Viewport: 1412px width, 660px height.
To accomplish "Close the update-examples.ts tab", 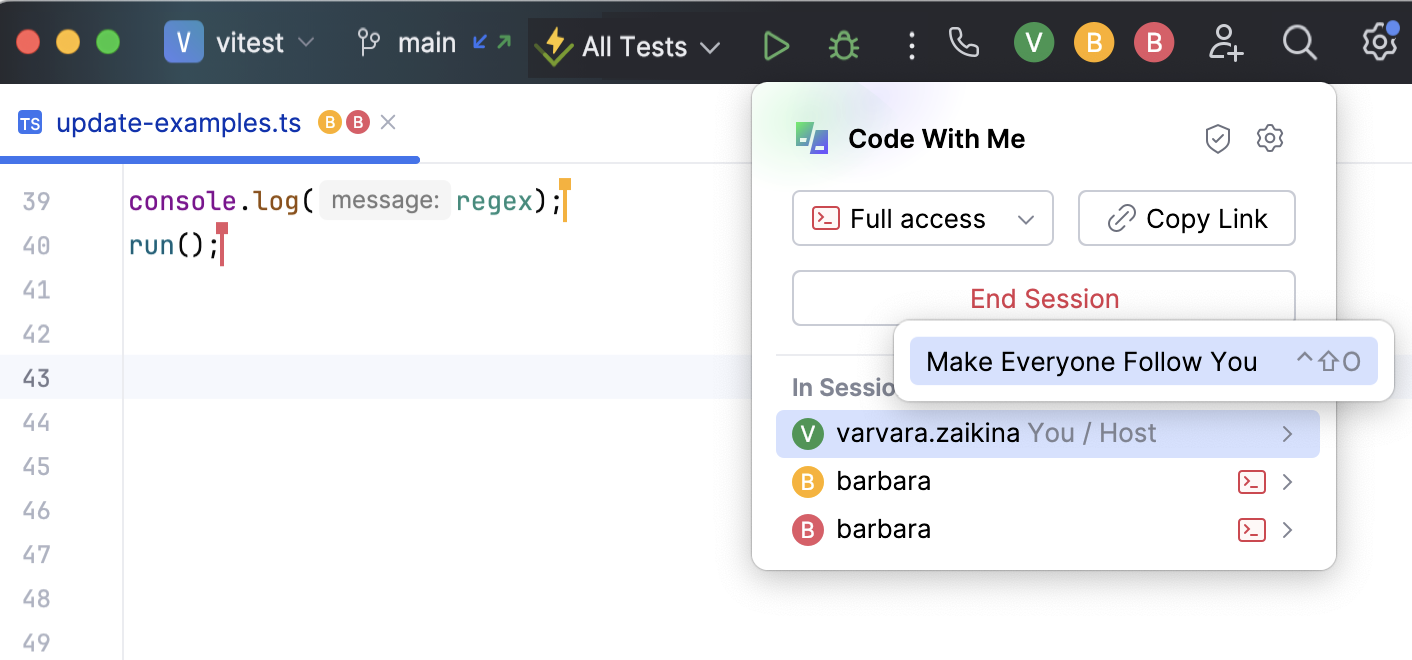I will [389, 123].
